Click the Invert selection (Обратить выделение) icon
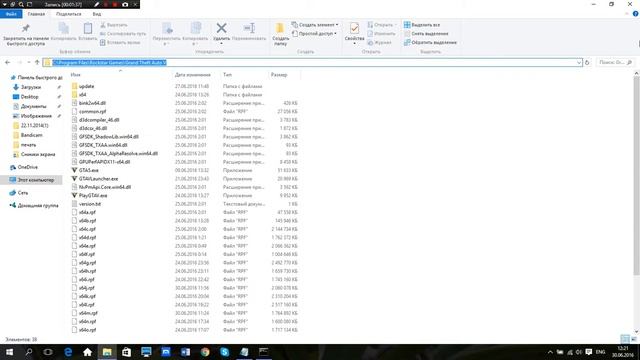The image size is (640, 360). pyautogui.click(x=407, y=42)
